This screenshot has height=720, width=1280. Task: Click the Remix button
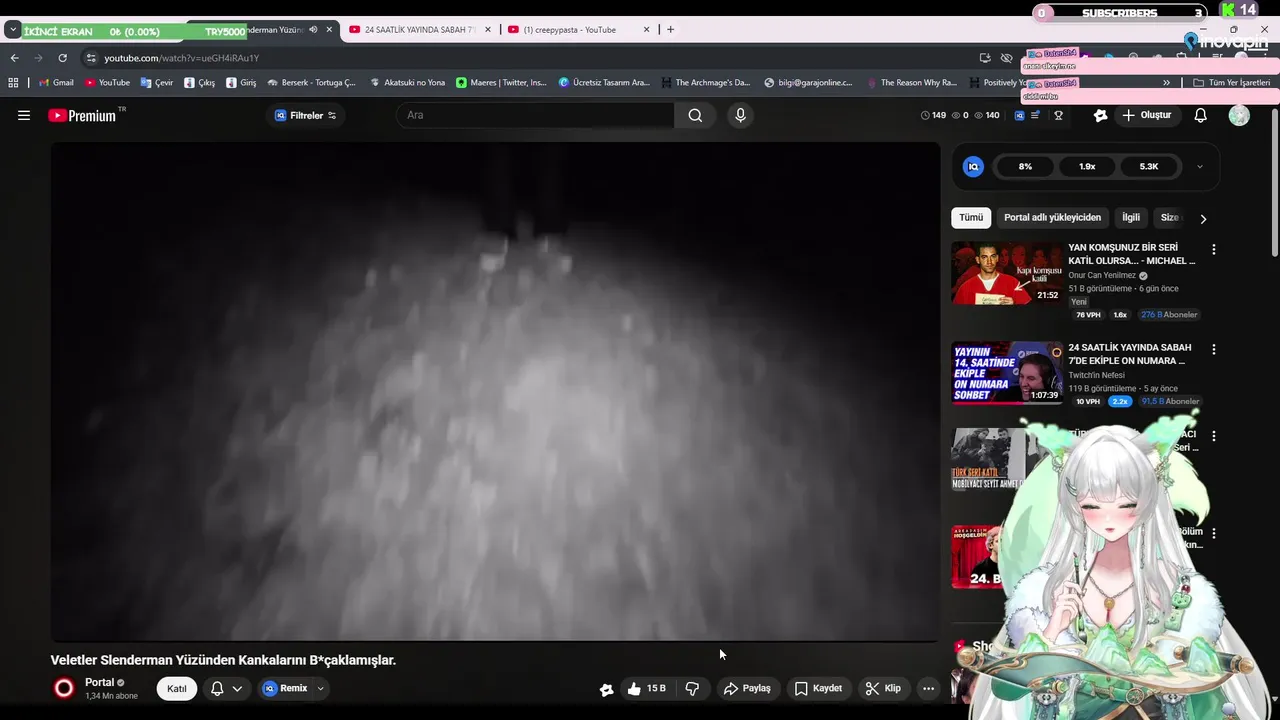[x=285, y=688]
